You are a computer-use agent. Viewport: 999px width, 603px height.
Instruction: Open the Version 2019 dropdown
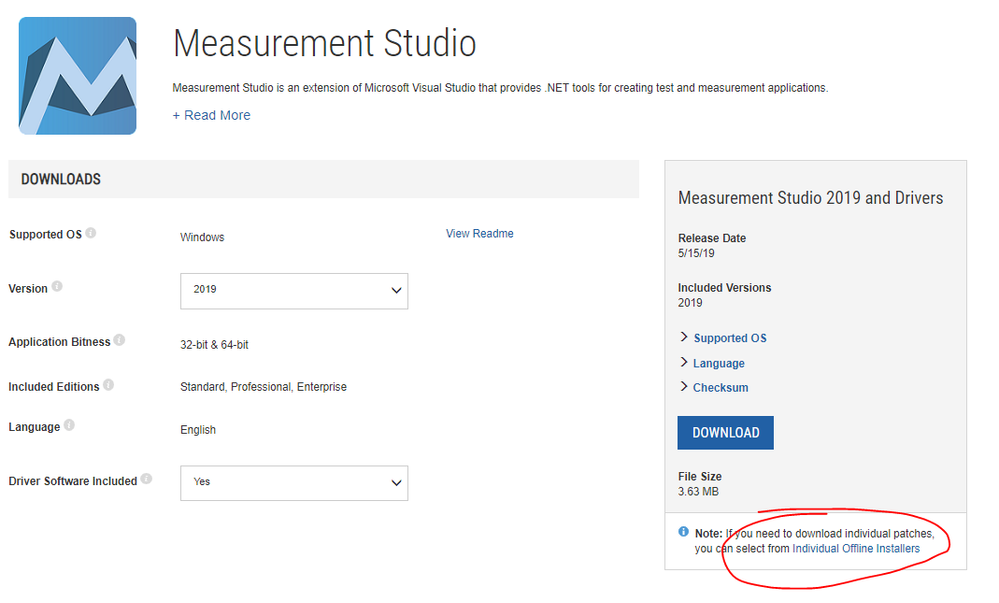294,291
